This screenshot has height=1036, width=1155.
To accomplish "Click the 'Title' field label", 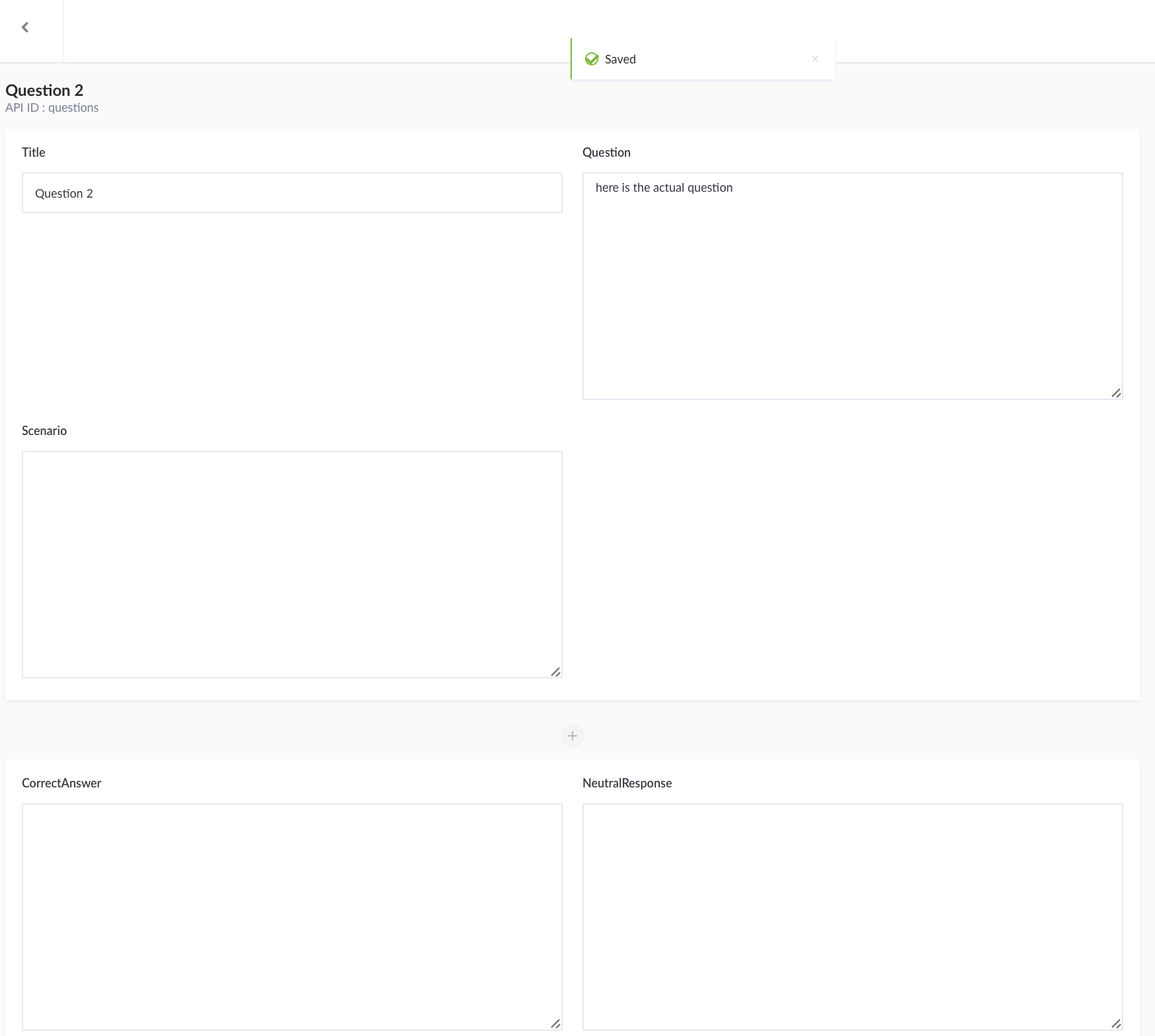I will pyautogui.click(x=34, y=153).
